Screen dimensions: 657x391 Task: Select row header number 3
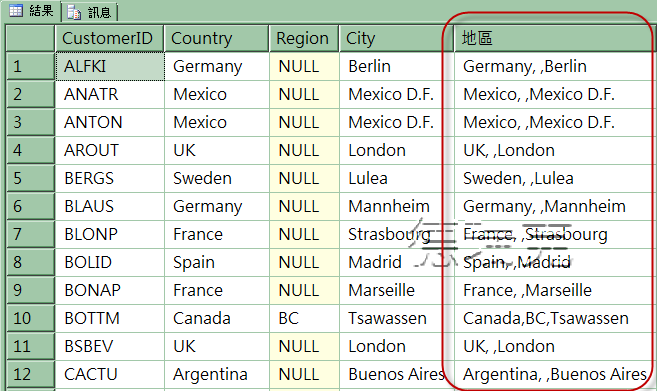click(x=30, y=122)
